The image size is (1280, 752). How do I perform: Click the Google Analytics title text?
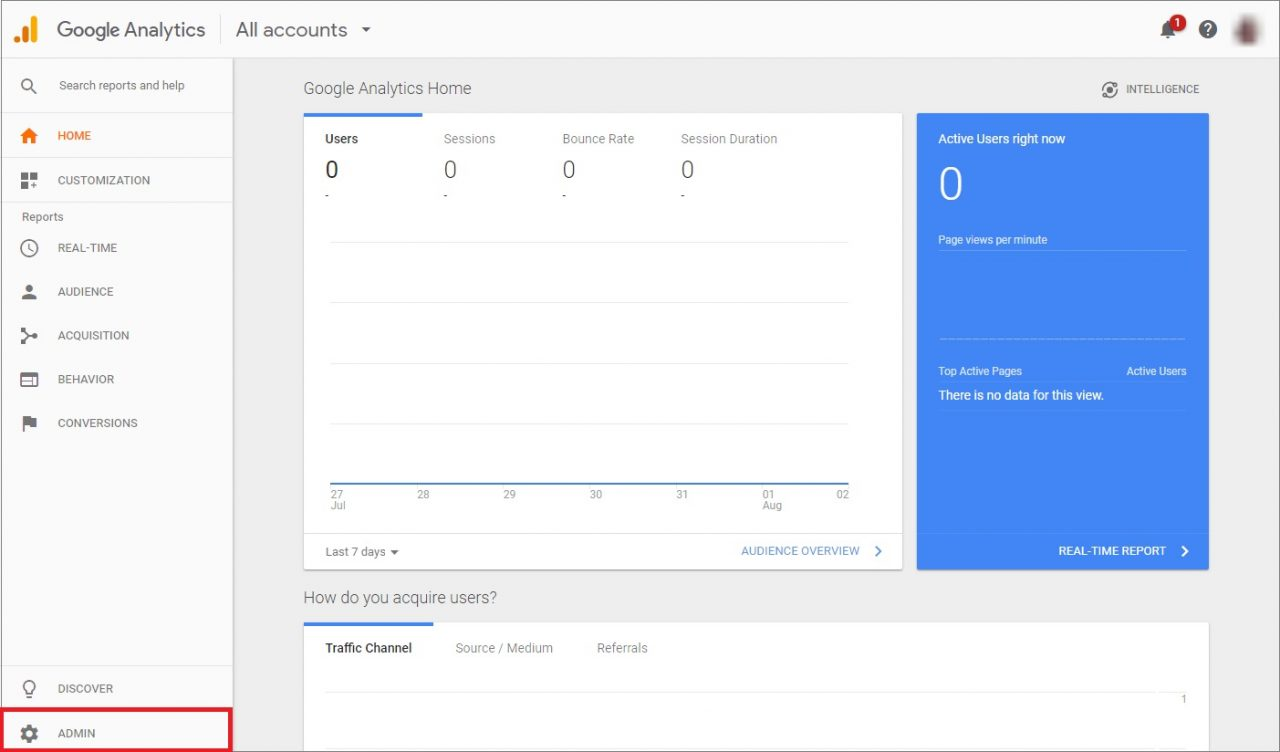point(131,30)
